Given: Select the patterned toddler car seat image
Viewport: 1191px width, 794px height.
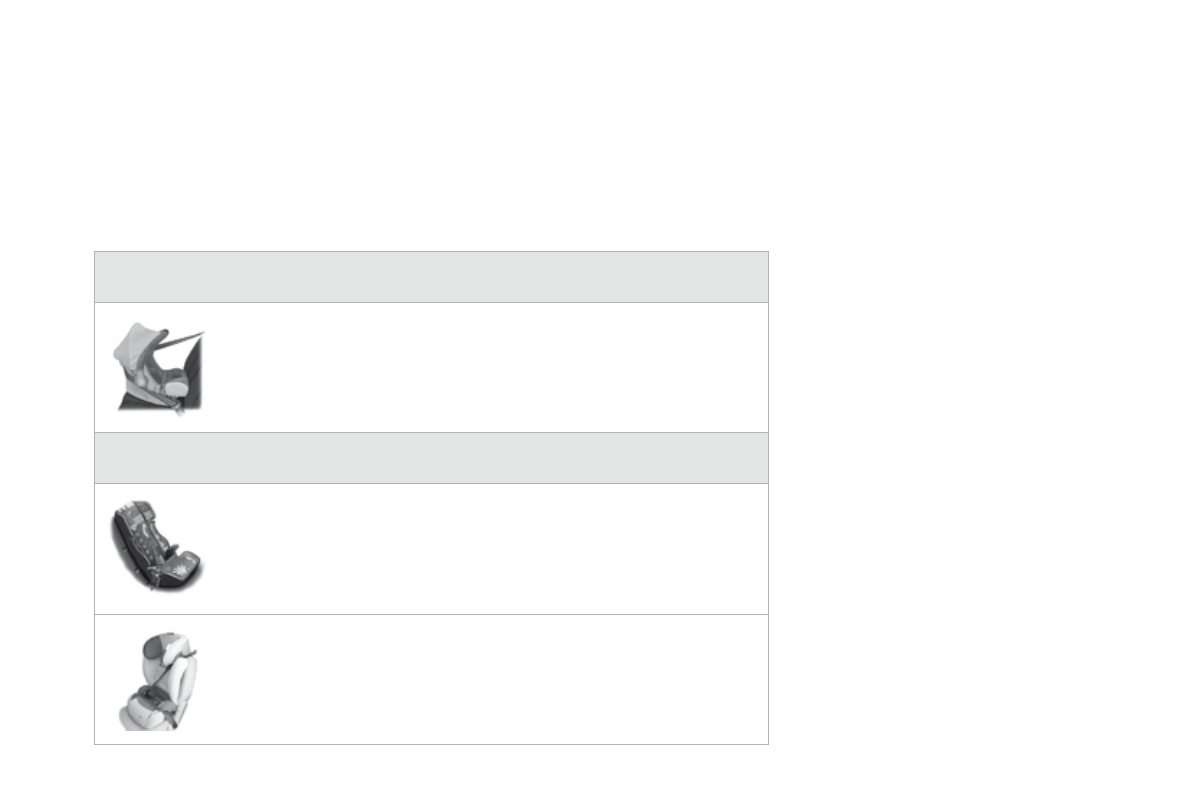Looking at the screenshot, I should point(157,545).
